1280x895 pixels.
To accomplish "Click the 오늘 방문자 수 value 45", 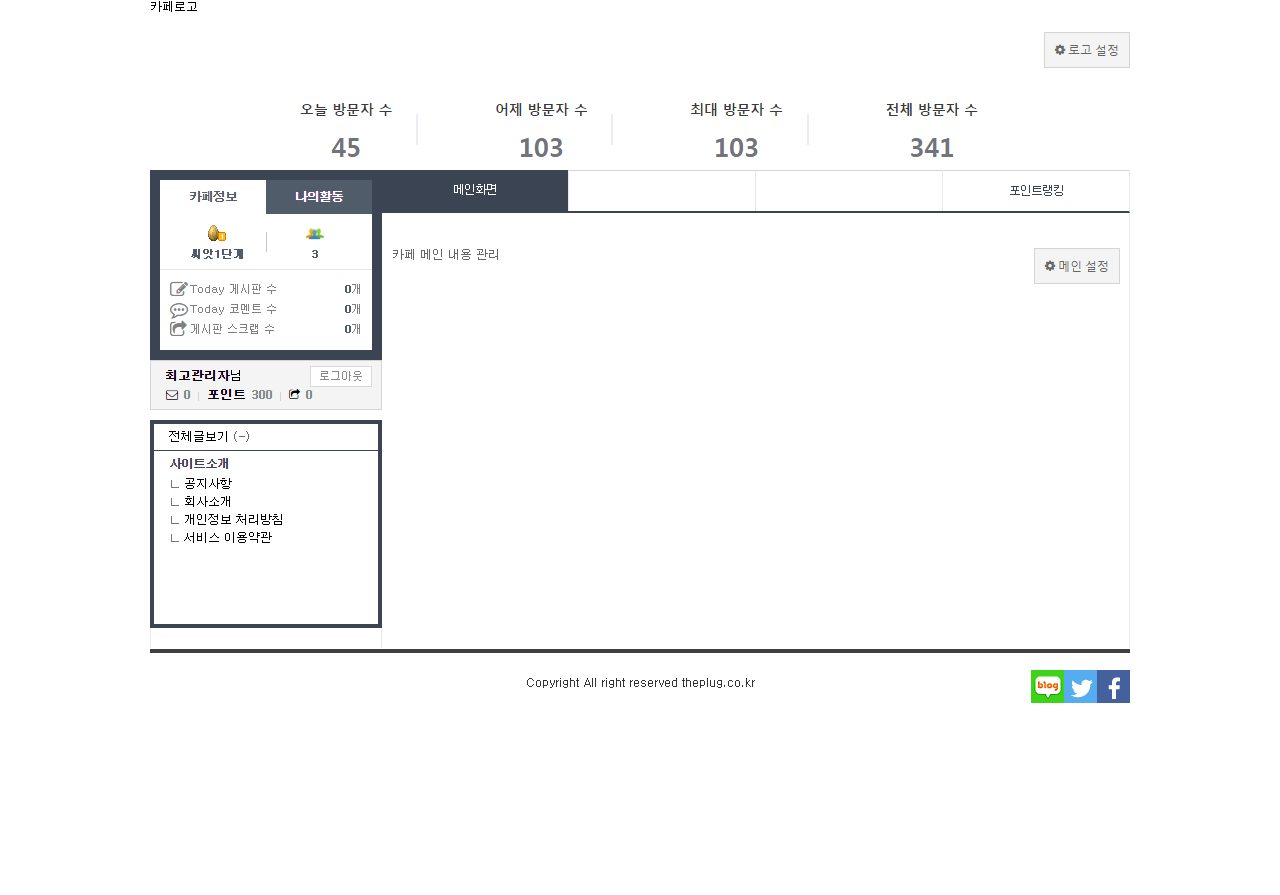I will pos(346,148).
